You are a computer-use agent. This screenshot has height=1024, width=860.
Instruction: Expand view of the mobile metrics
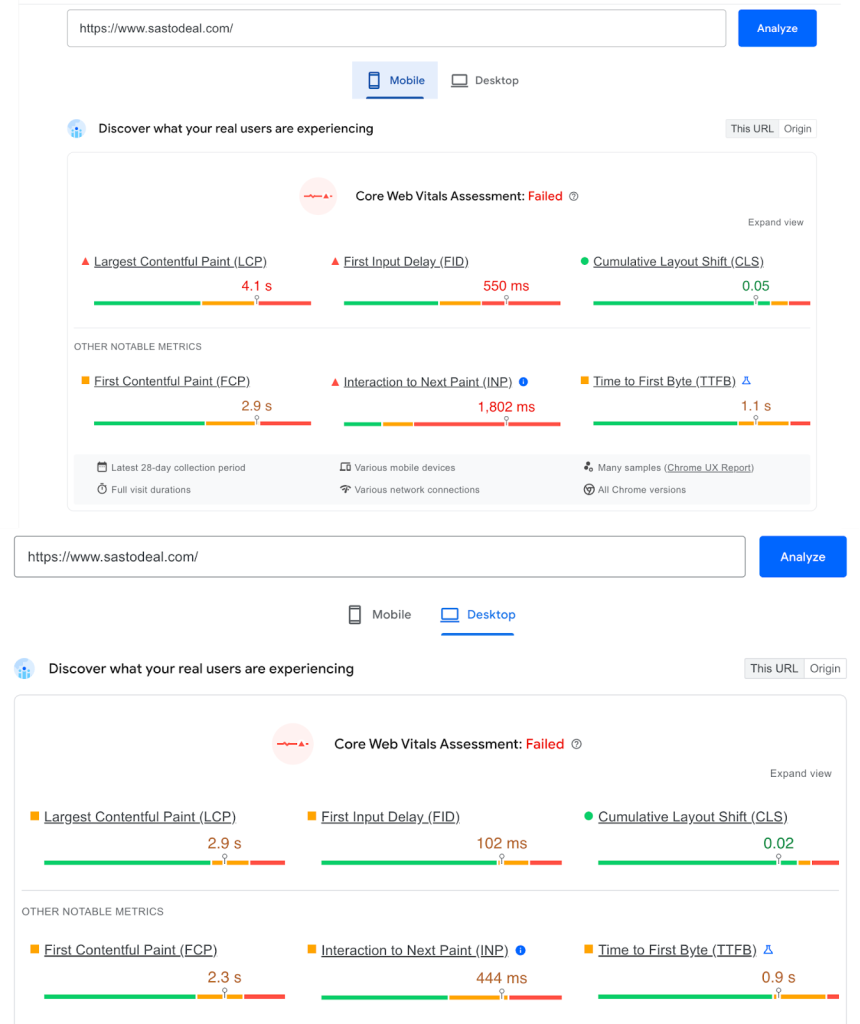pyautogui.click(x=775, y=223)
